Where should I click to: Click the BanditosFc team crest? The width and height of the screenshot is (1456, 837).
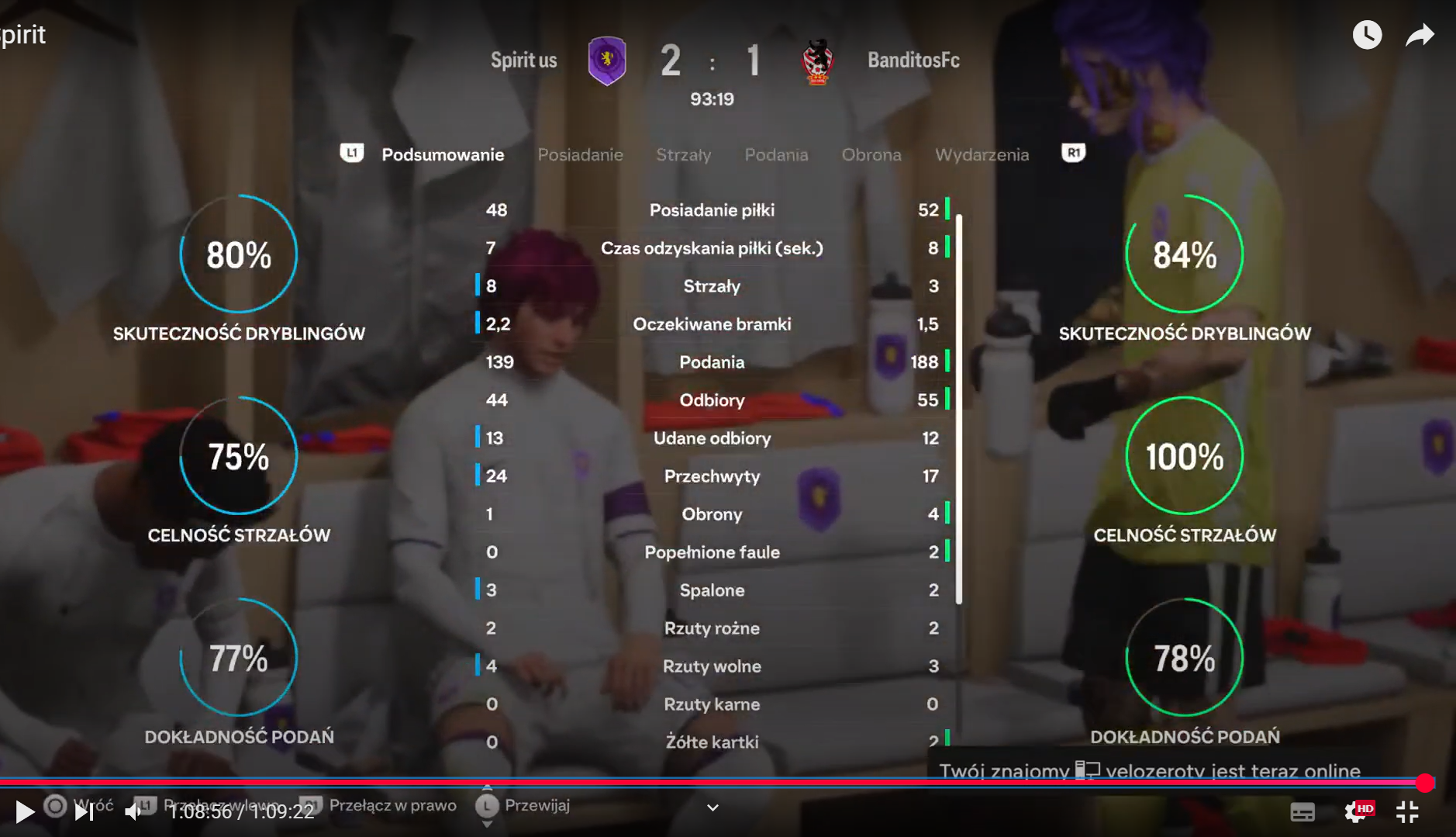click(x=817, y=61)
